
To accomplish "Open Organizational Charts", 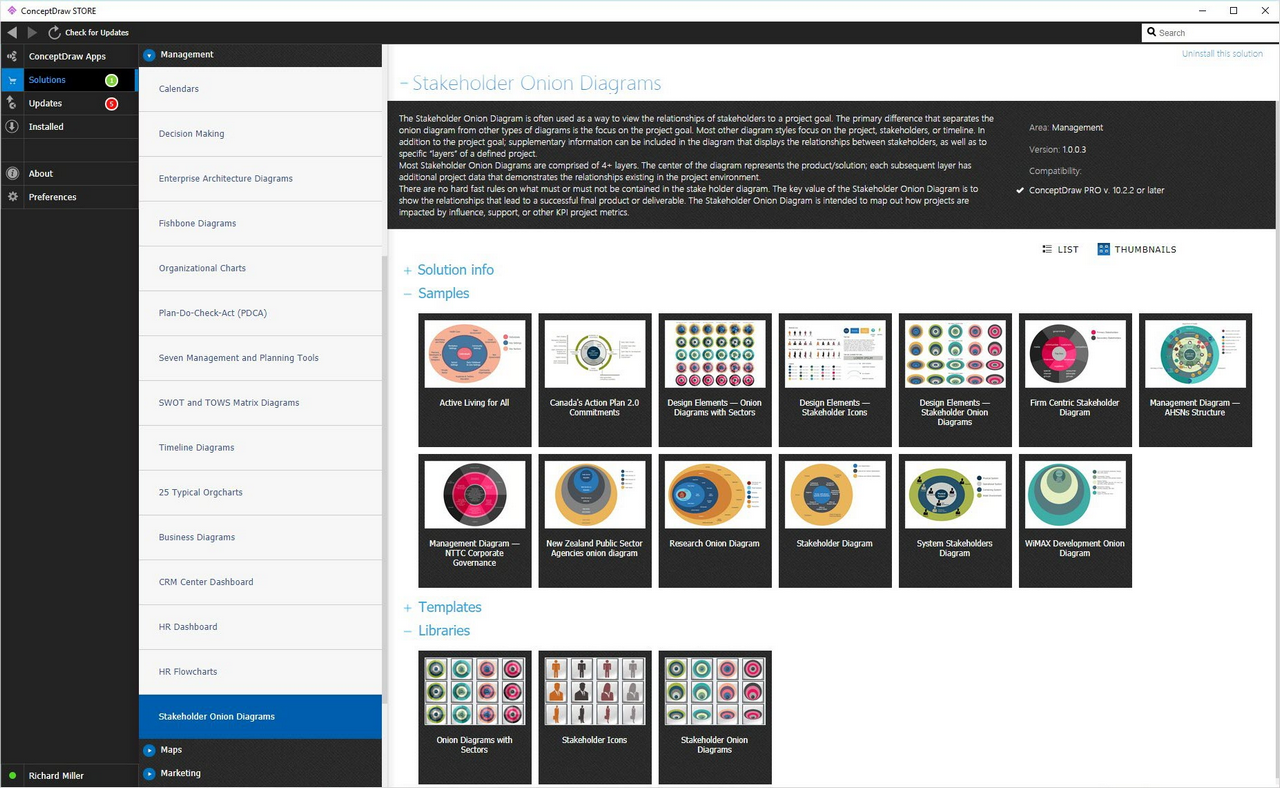I will pyautogui.click(x=260, y=269).
